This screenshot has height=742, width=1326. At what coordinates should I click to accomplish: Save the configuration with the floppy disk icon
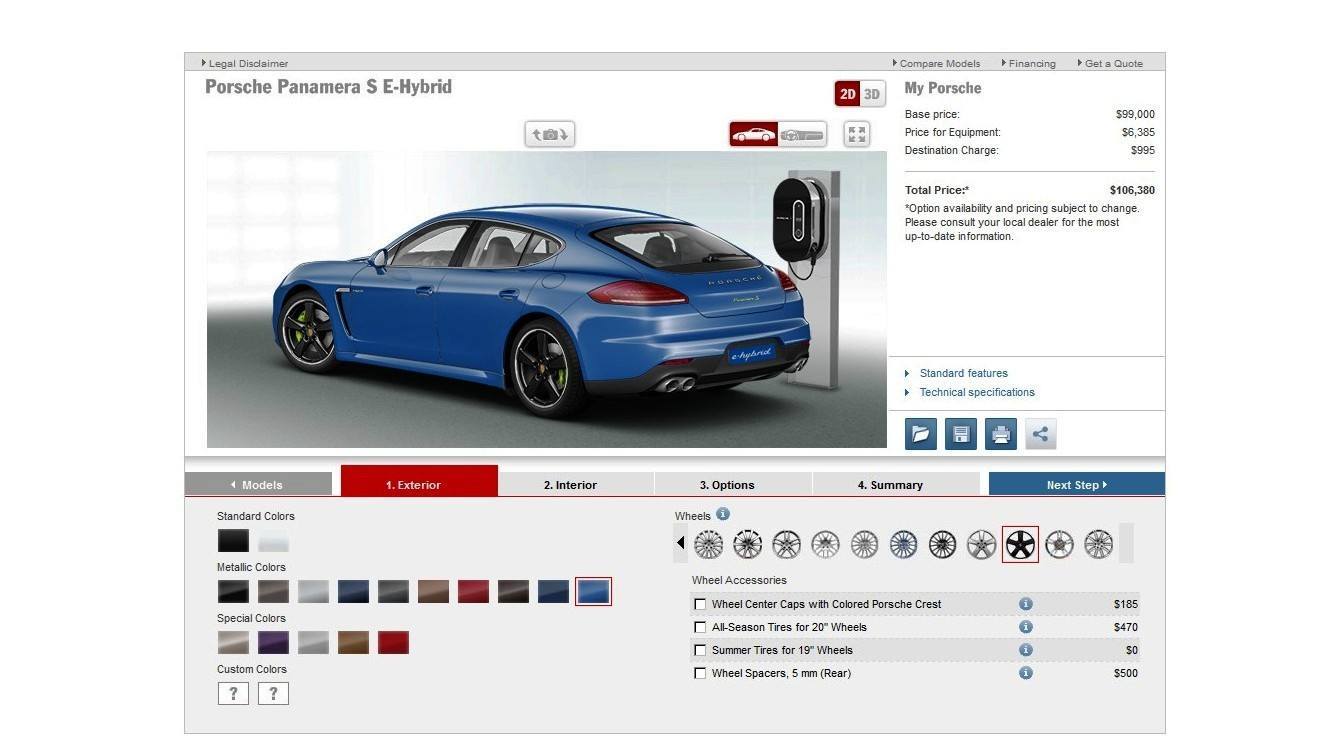coord(961,434)
